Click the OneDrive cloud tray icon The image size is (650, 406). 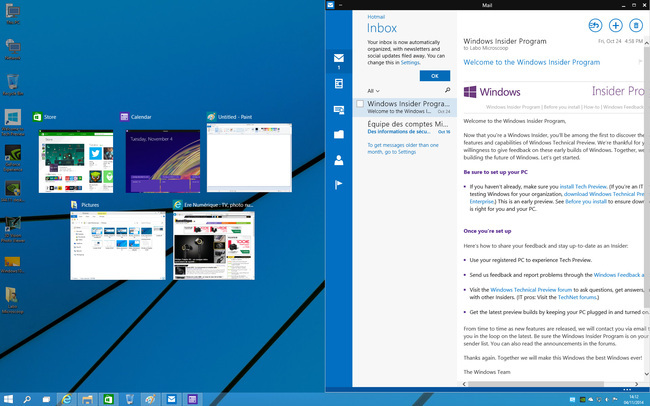591,400
